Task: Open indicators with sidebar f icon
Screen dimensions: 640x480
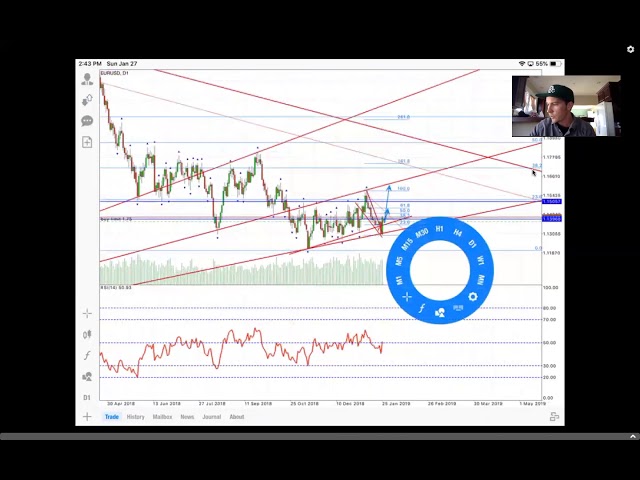Action: tap(87, 355)
